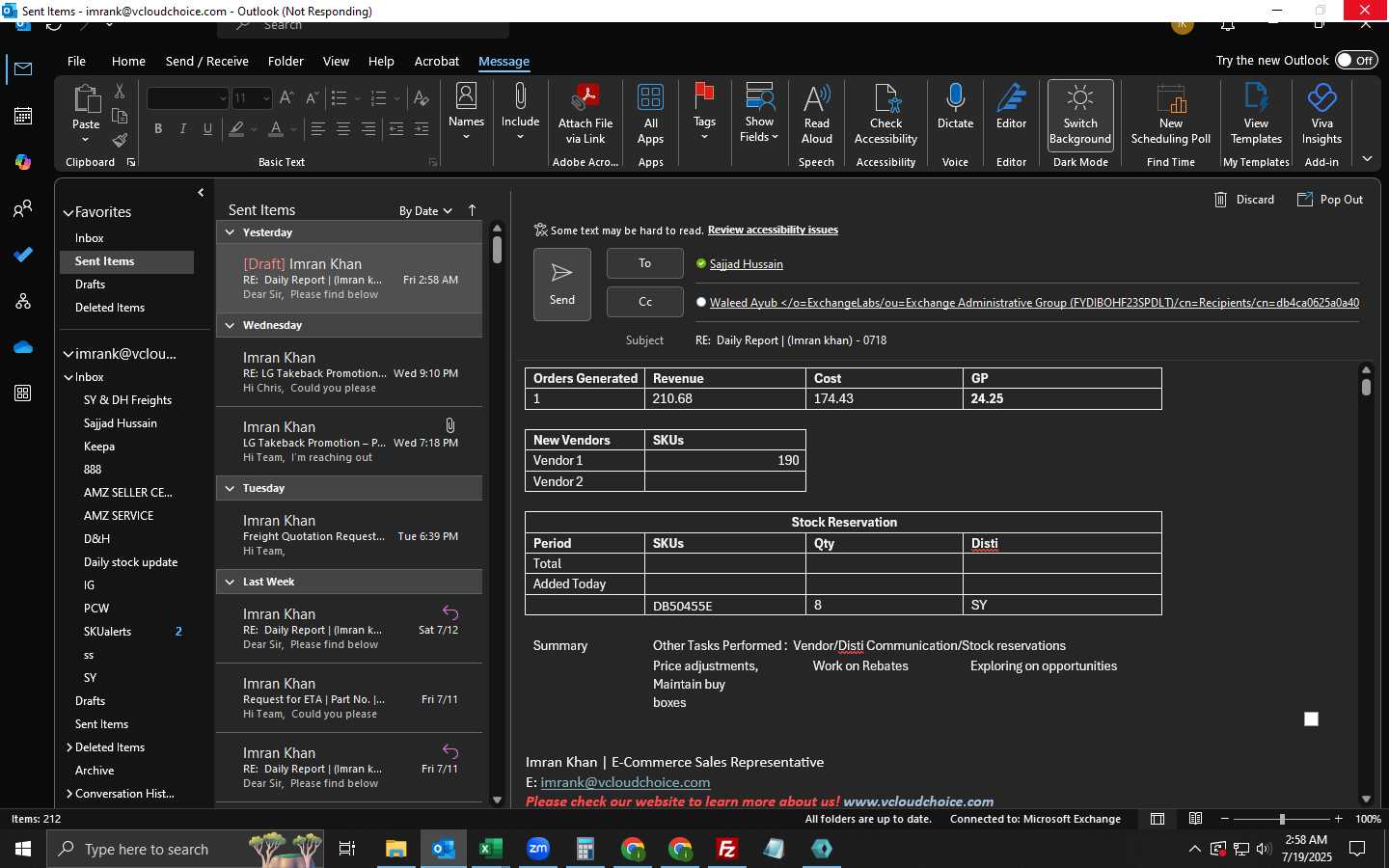Open the Names address book

(466, 112)
